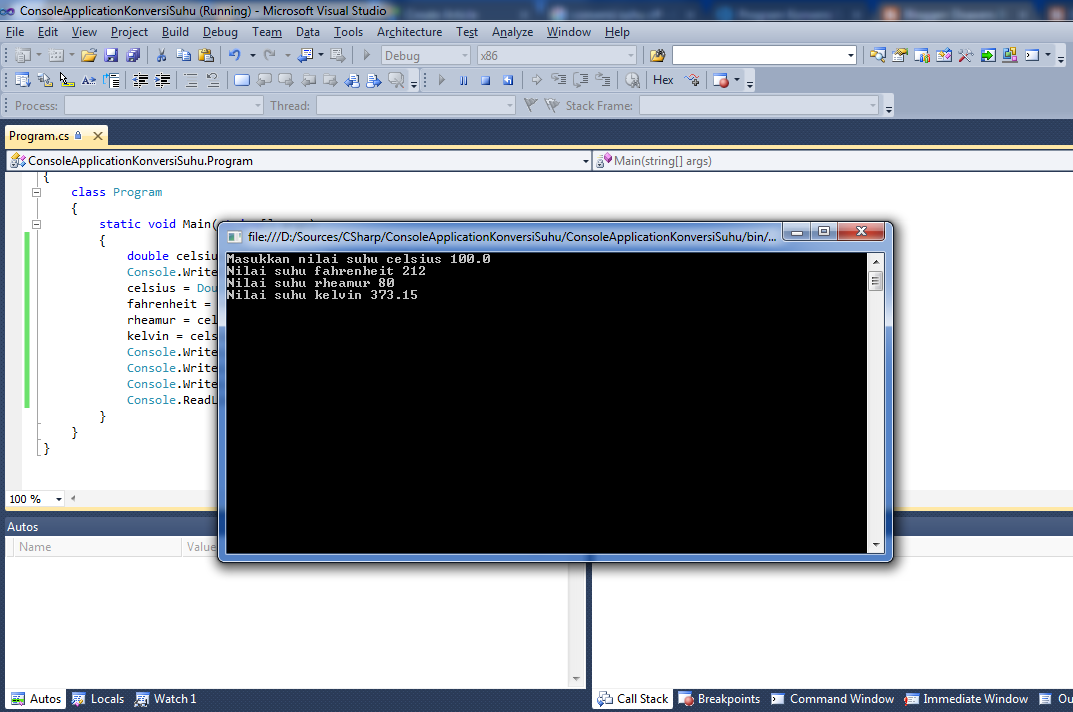
Task: Click the Display Quick Info icon
Action: pyautogui.click(x=66, y=80)
